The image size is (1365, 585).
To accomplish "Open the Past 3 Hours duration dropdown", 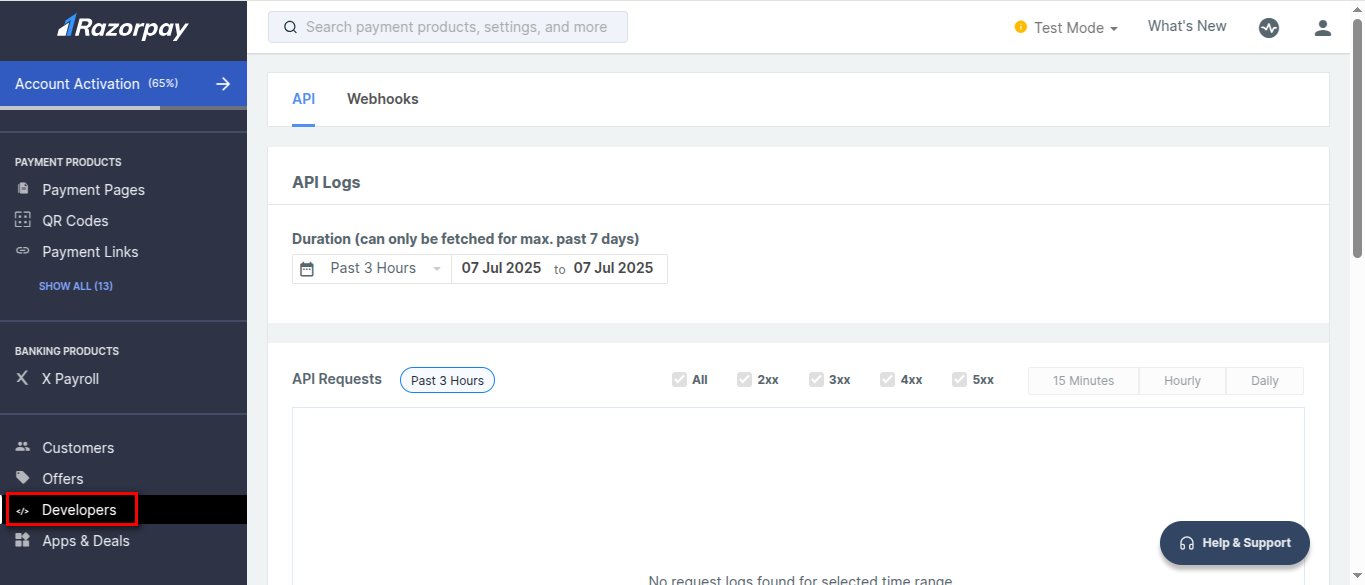I will pyautogui.click(x=372, y=269).
